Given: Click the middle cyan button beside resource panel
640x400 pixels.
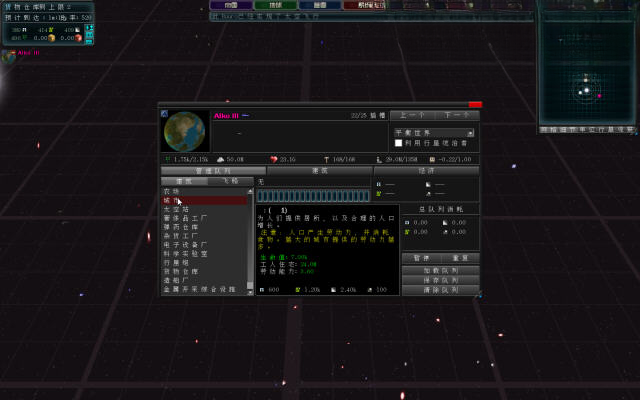Looking at the screenshot, I should 89,35.
